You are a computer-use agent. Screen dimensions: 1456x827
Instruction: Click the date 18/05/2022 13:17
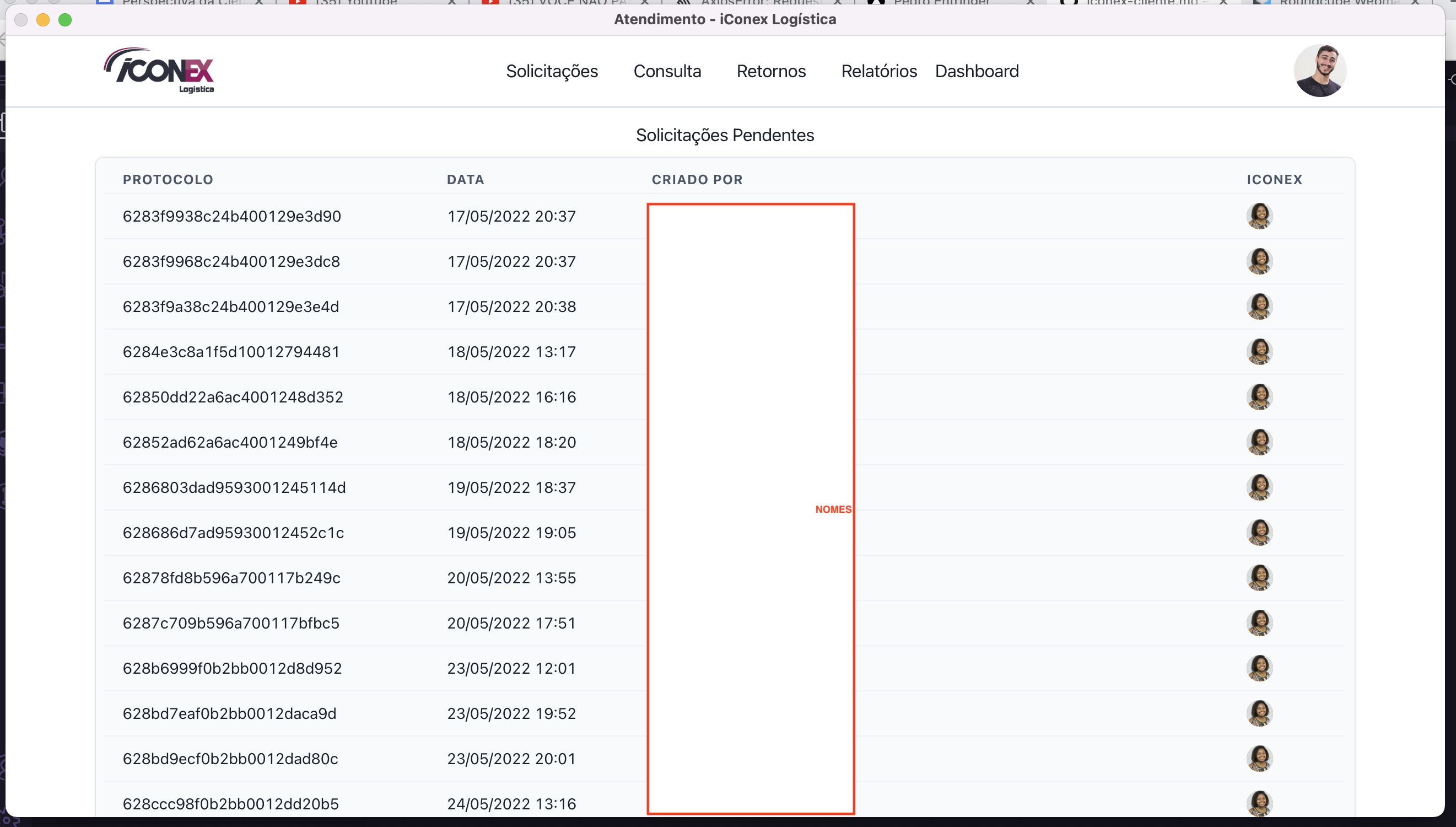coord(511,352)
